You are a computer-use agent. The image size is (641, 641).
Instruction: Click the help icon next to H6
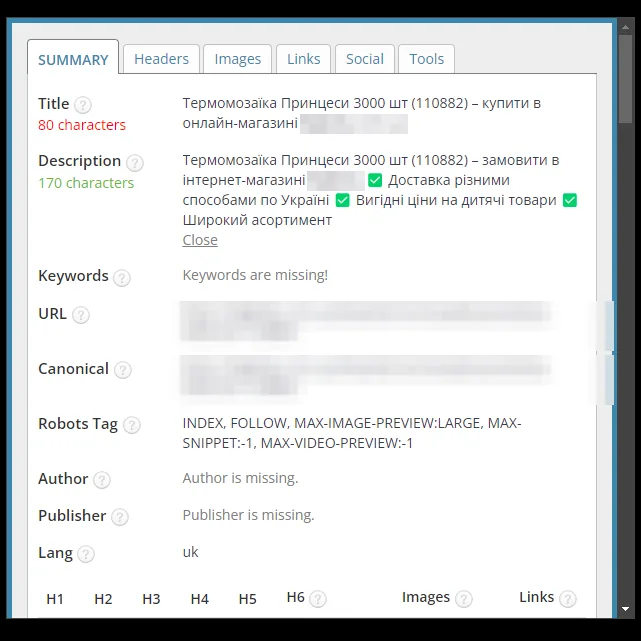pos(318,599)
